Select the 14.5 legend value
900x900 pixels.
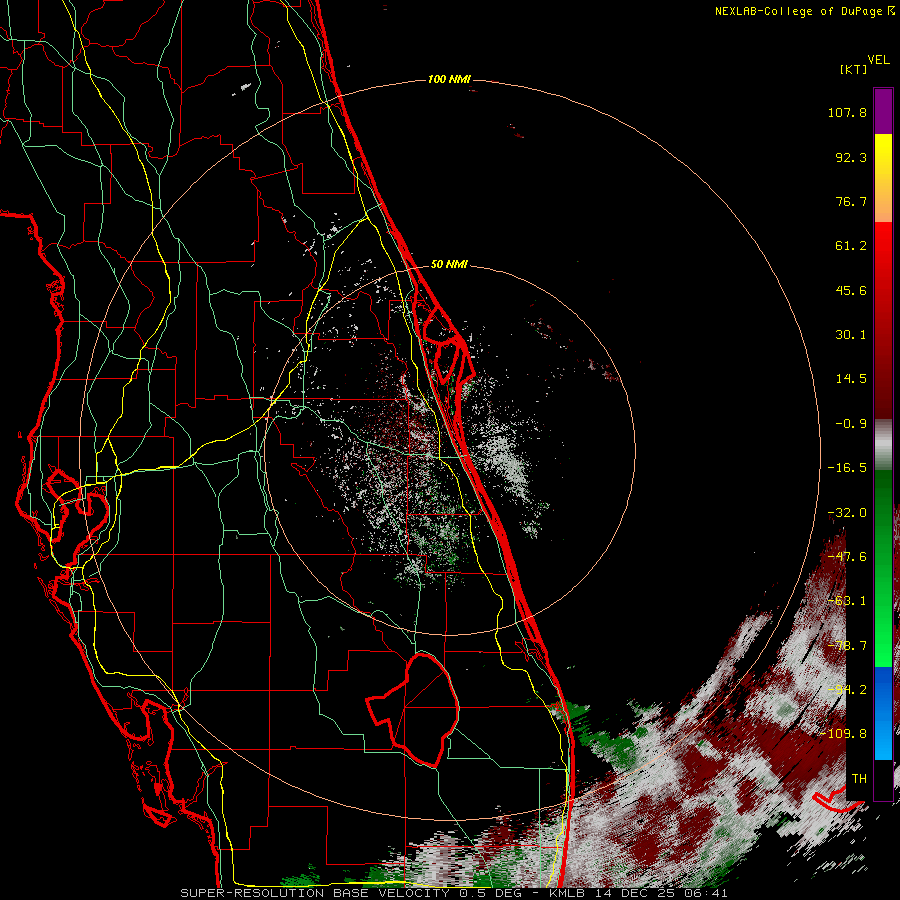(851, 379)
